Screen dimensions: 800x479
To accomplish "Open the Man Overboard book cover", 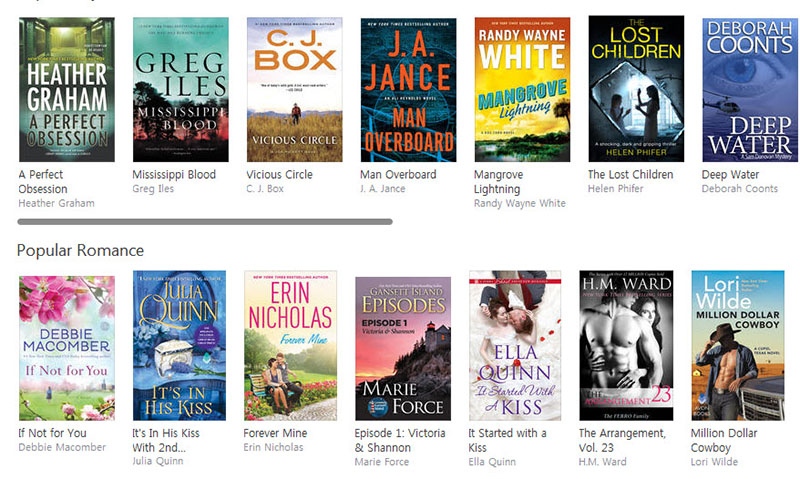I will [x=408, y=90].
